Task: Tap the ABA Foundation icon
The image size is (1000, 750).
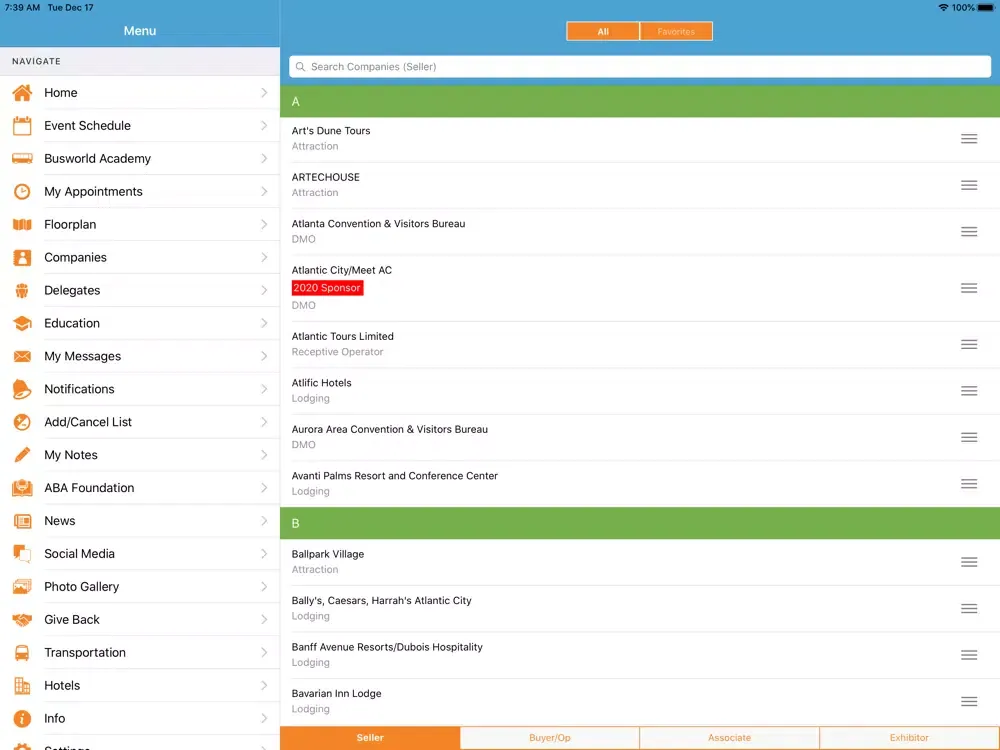Action: pyautogui.click(x=22, y=488)
